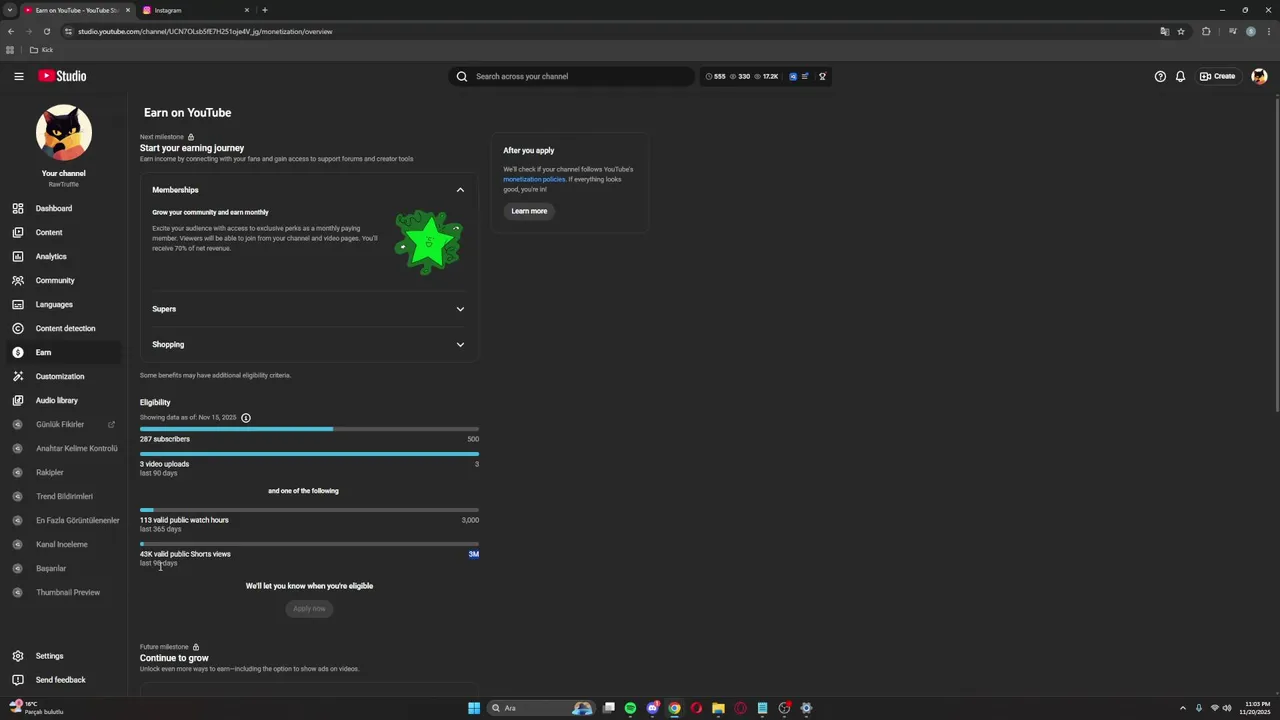The height and width of the screenshot is (720, 1280).
Task: Open the Help question mark icon
Action: 1160,76
